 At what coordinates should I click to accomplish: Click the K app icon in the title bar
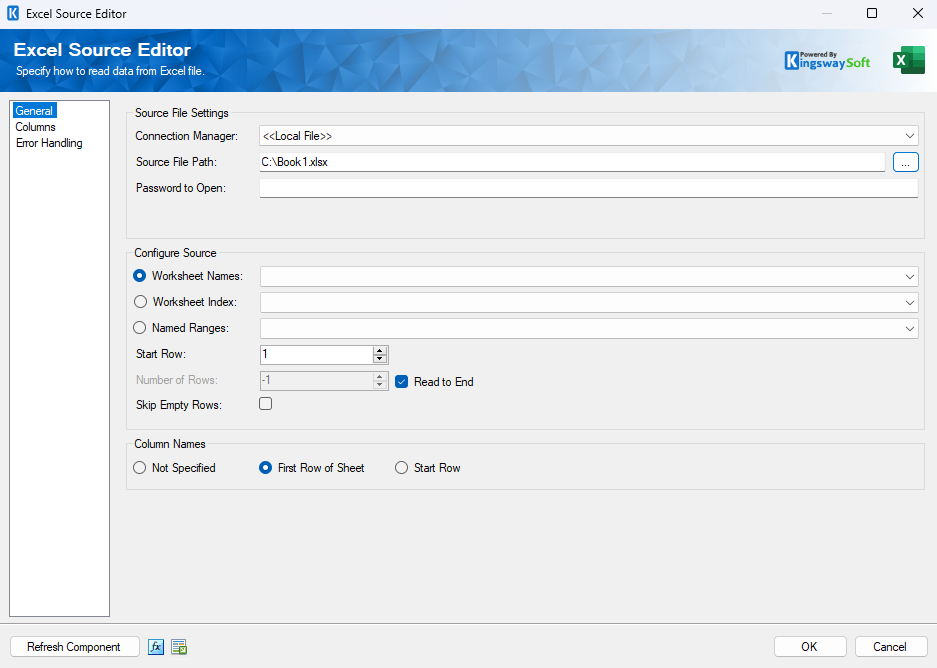tap(13, 13)
